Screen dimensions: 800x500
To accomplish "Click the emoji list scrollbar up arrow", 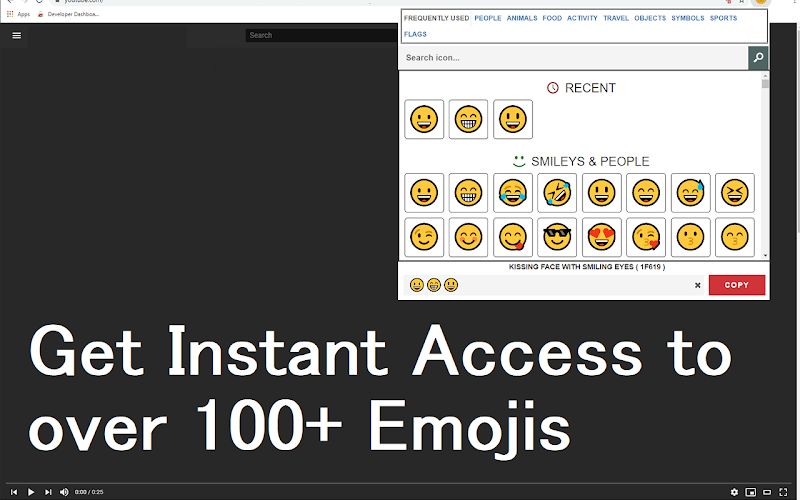I will 765,76.
